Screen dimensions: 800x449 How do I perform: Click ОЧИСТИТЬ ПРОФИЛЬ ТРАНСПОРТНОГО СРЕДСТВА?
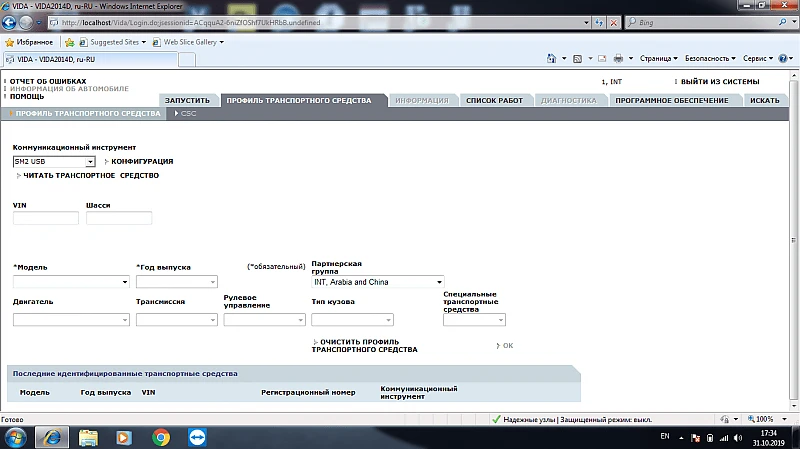[x=364, y=345]
